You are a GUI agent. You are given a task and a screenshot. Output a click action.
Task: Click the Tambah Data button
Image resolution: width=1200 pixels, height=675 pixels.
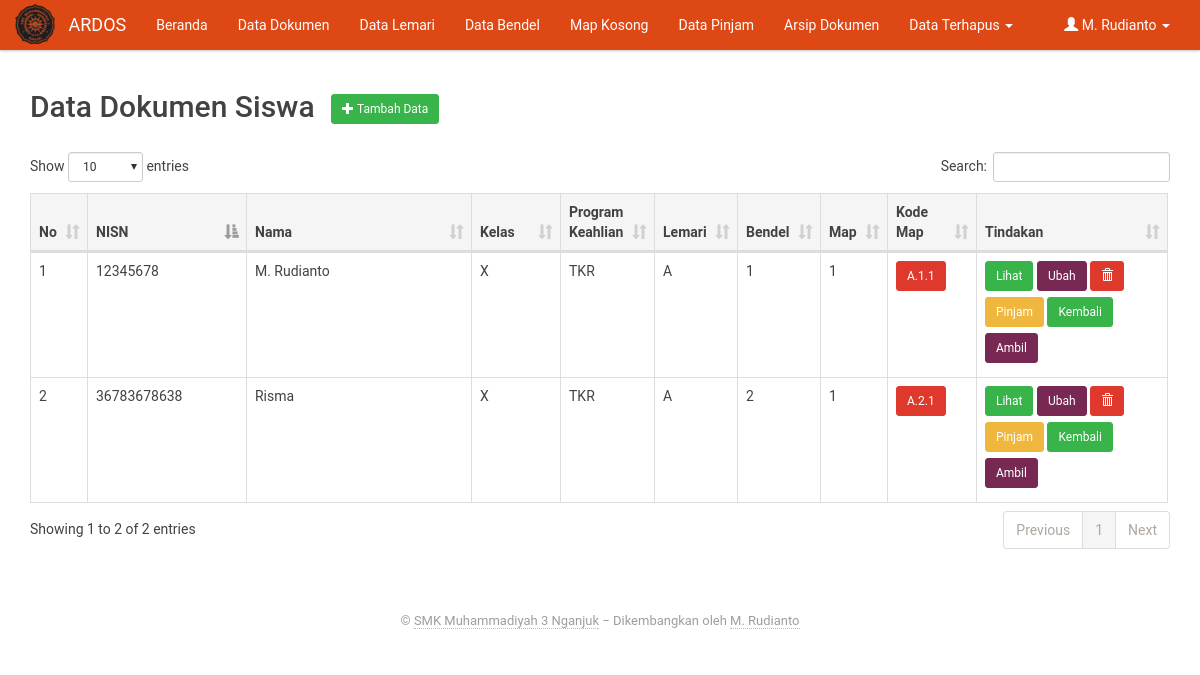pyautogui.click(x=385, y=109)
